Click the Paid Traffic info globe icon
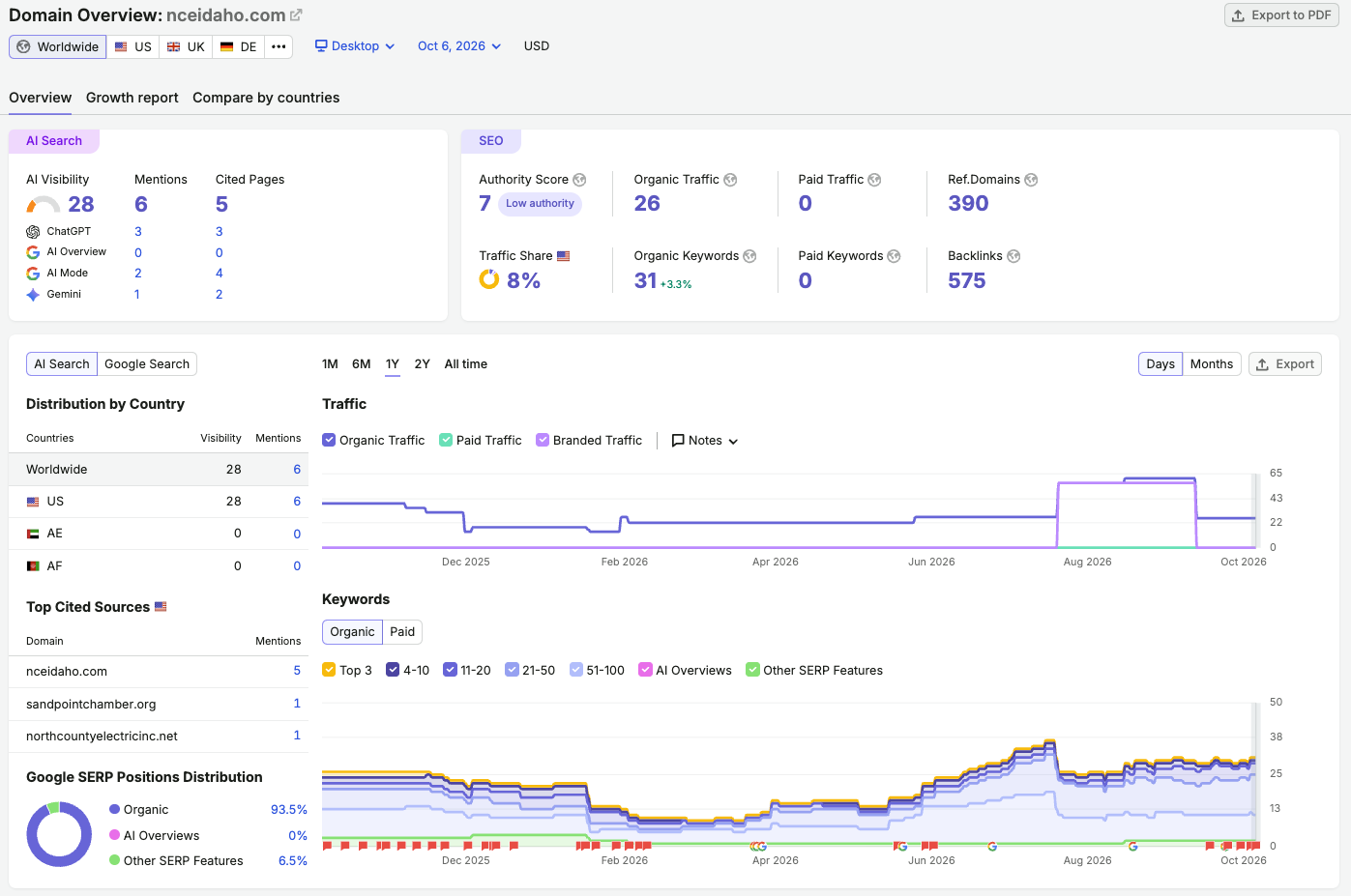This screenshot has height=896, width=1351. [874, 180]
